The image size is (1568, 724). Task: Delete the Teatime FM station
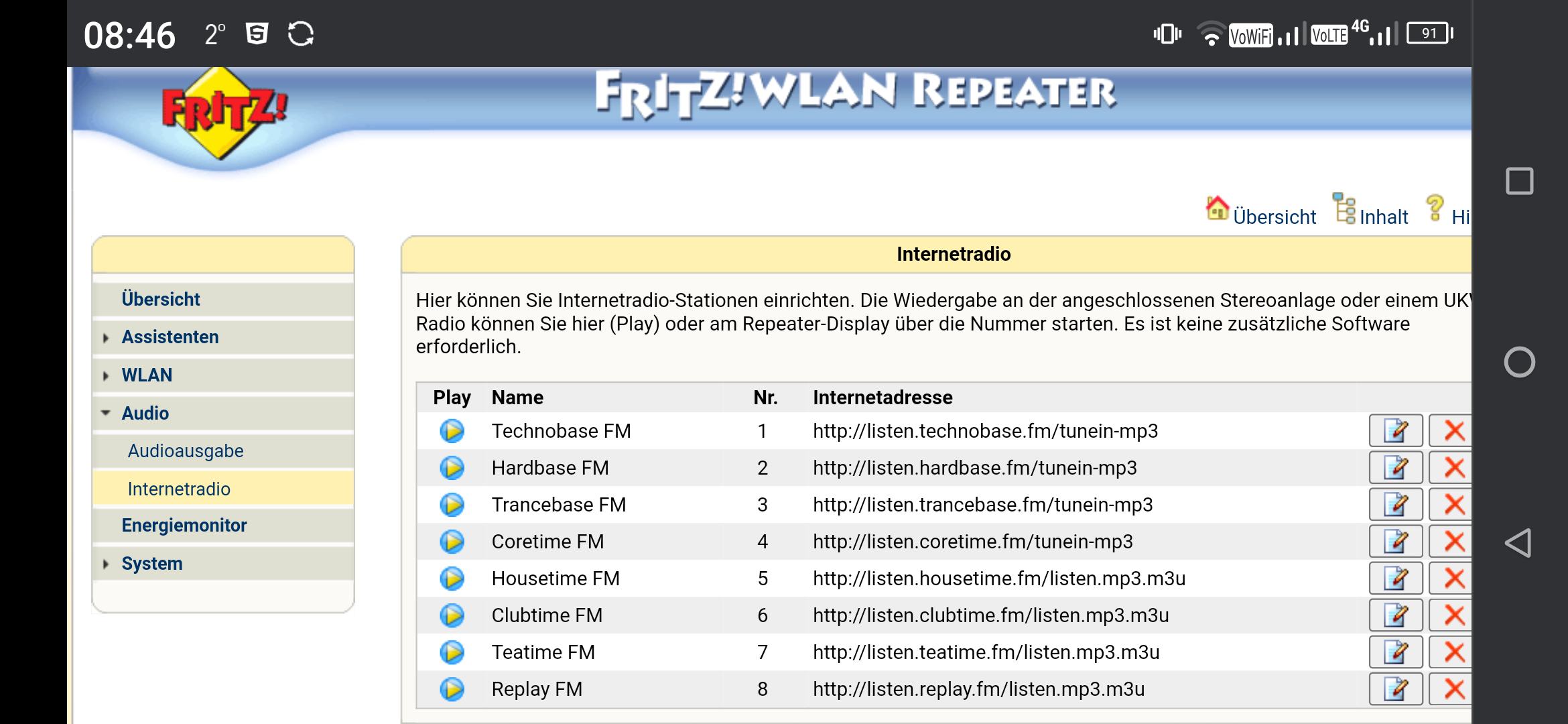[x=1451, y=652]
